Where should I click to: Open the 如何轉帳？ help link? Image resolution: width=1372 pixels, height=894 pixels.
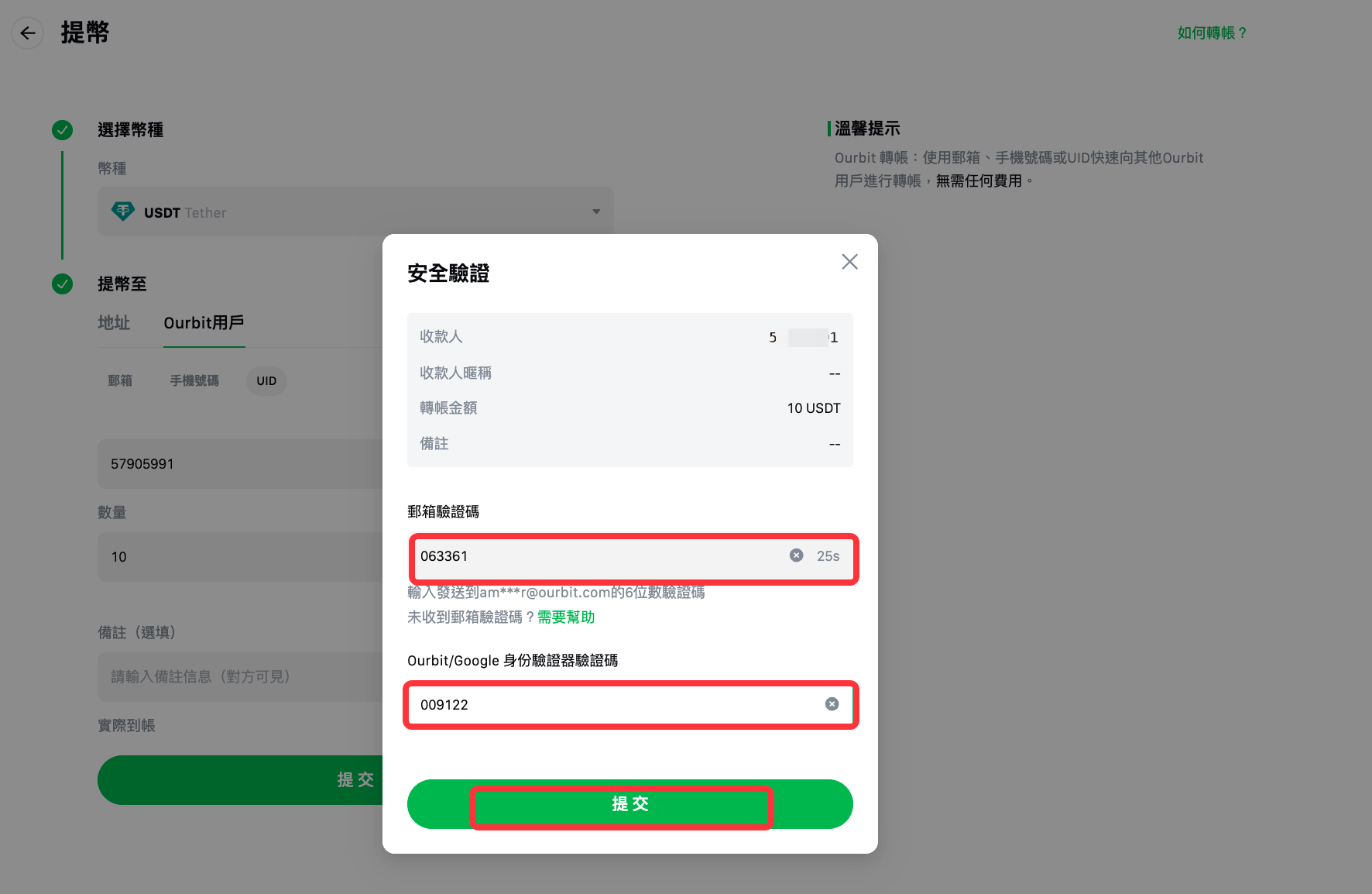(1212, 33)
